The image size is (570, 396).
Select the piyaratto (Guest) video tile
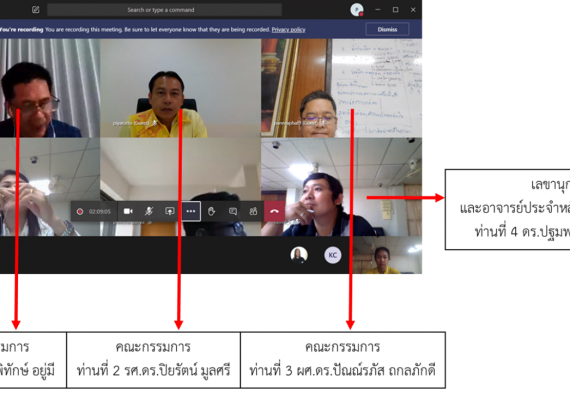coord(180,88)
